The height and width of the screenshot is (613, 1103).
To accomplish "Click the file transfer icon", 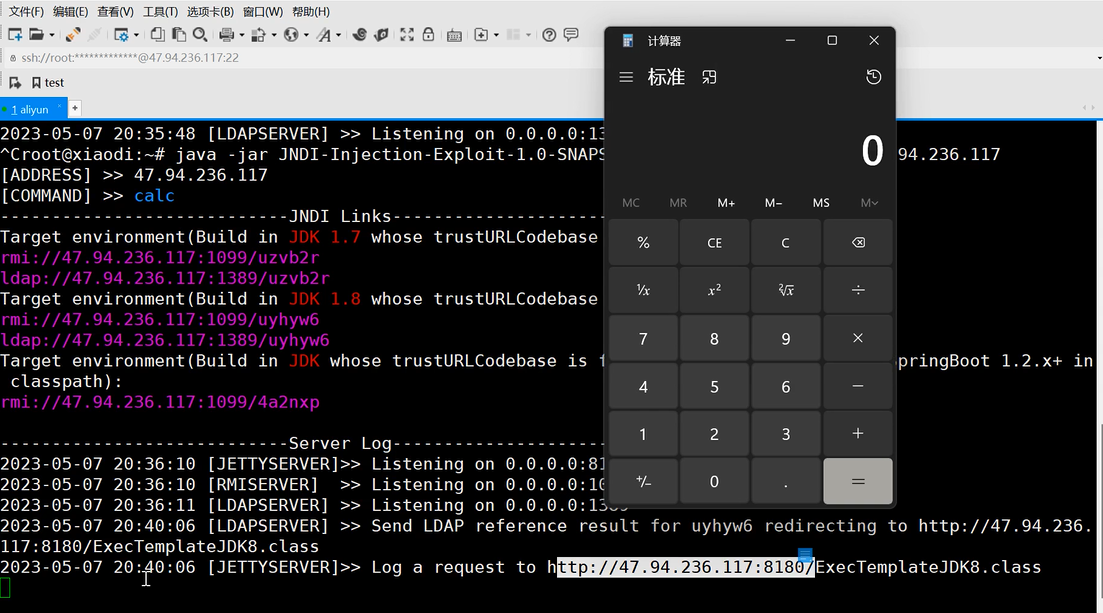I will (x=258, y=34).
